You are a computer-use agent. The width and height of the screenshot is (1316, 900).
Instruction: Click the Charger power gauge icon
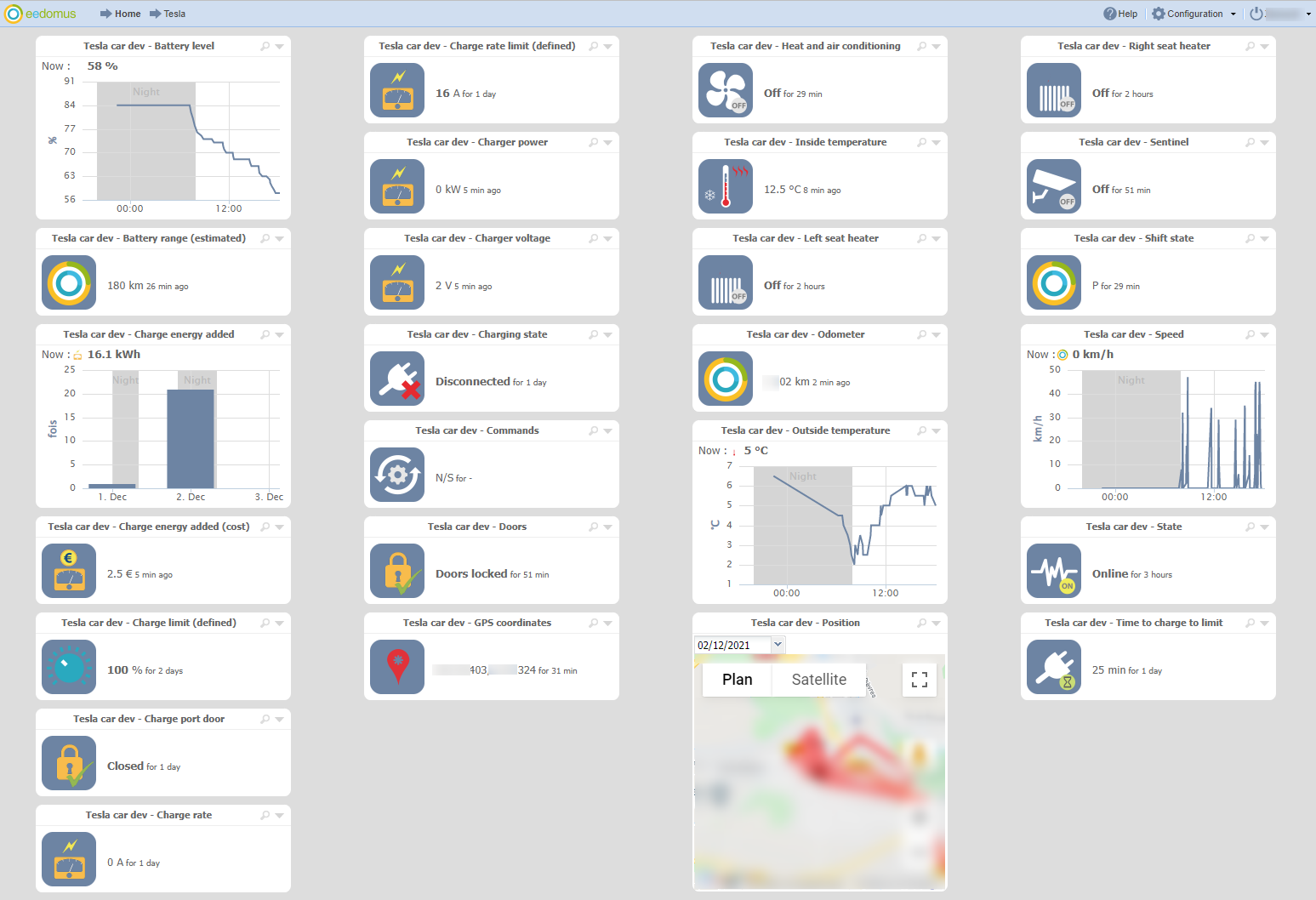pyautogui.click(x=397, y=186)
